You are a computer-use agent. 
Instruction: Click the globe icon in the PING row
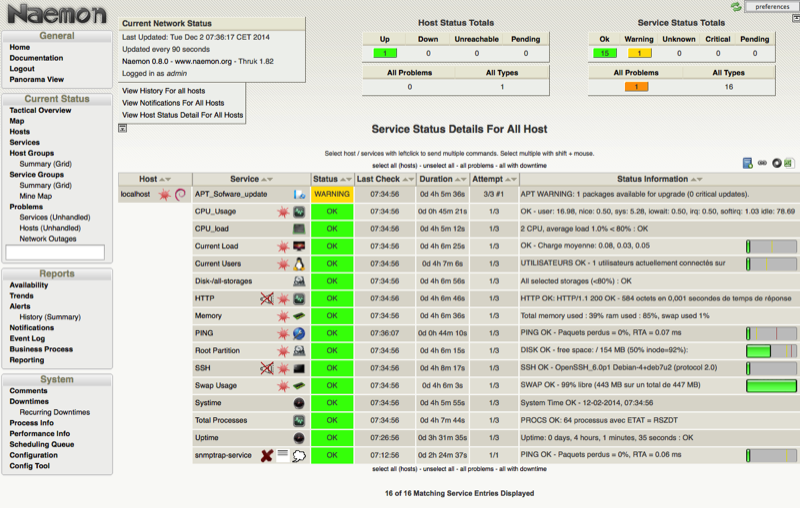(299, 333)
